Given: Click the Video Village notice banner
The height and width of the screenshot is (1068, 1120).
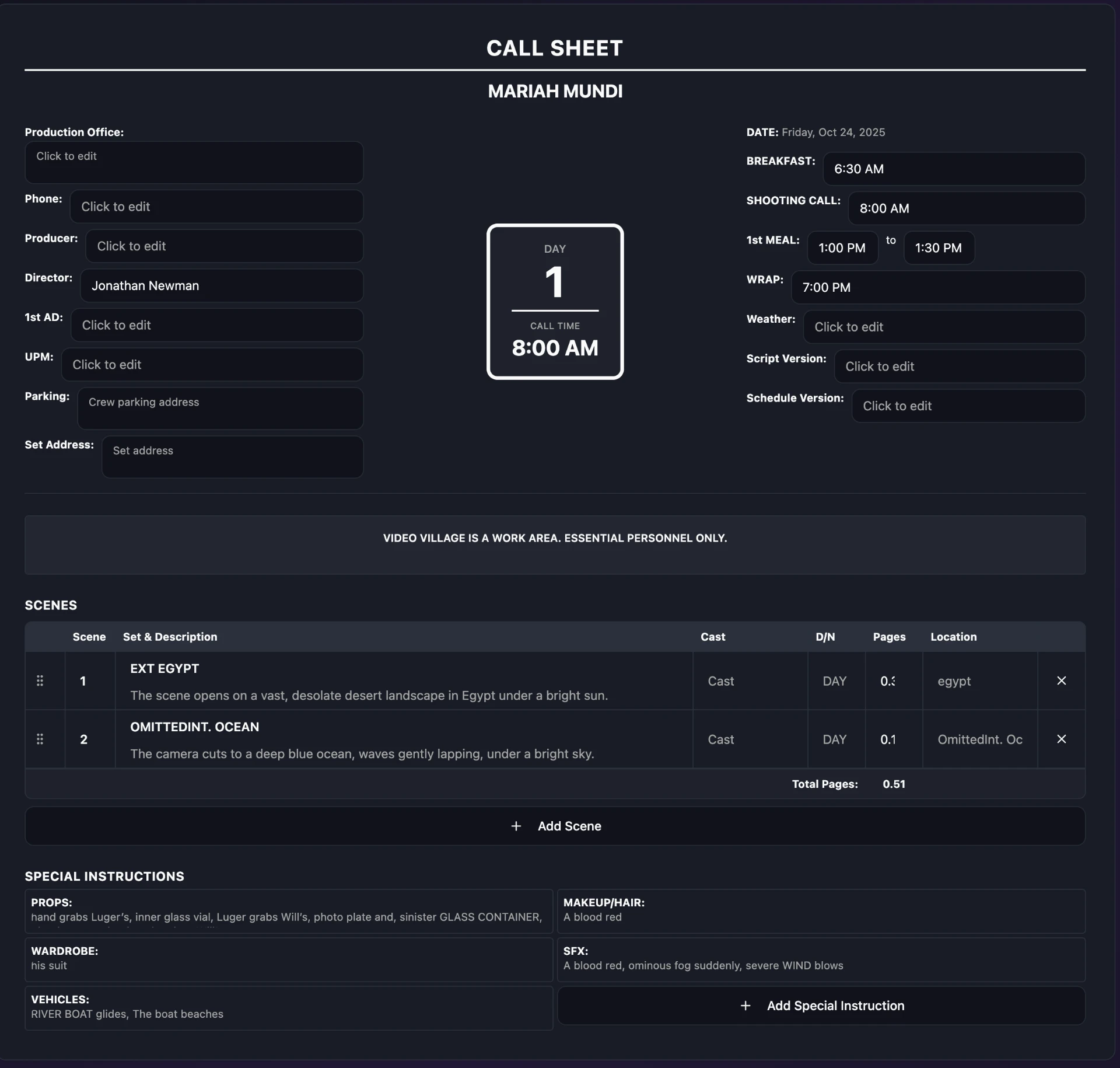Looking at the screenshot, I should [555, 545].
